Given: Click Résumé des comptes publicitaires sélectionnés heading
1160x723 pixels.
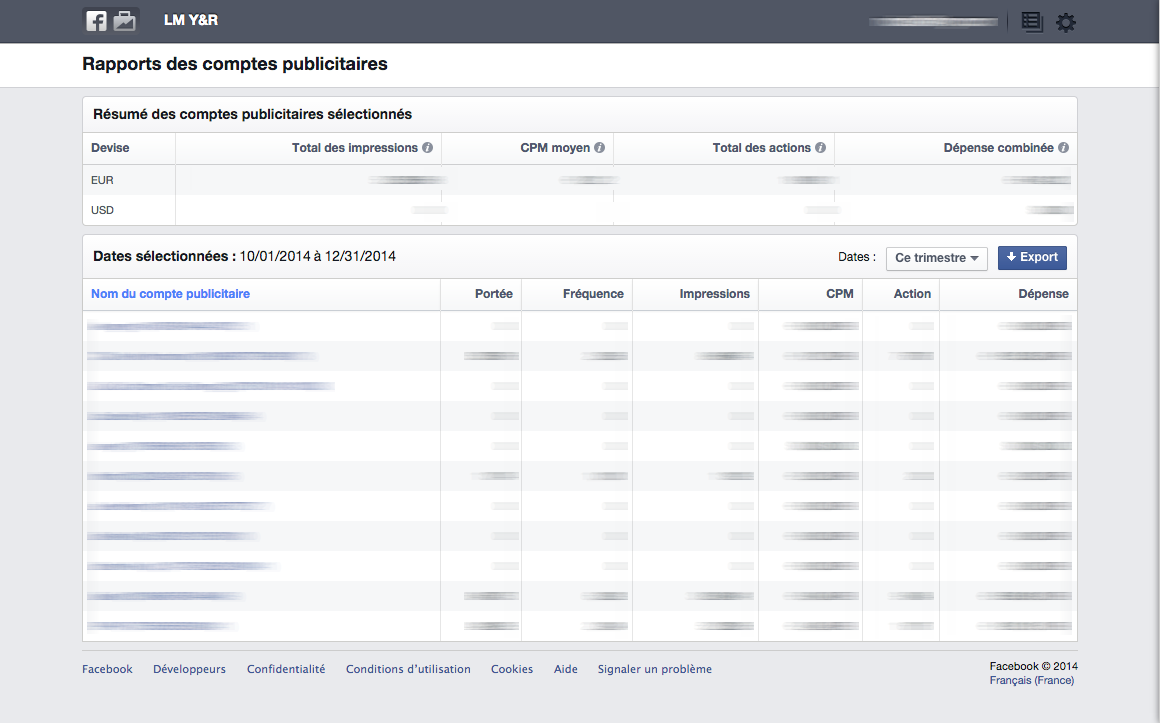Looking at the screenshot, I should tap(252, 115).
